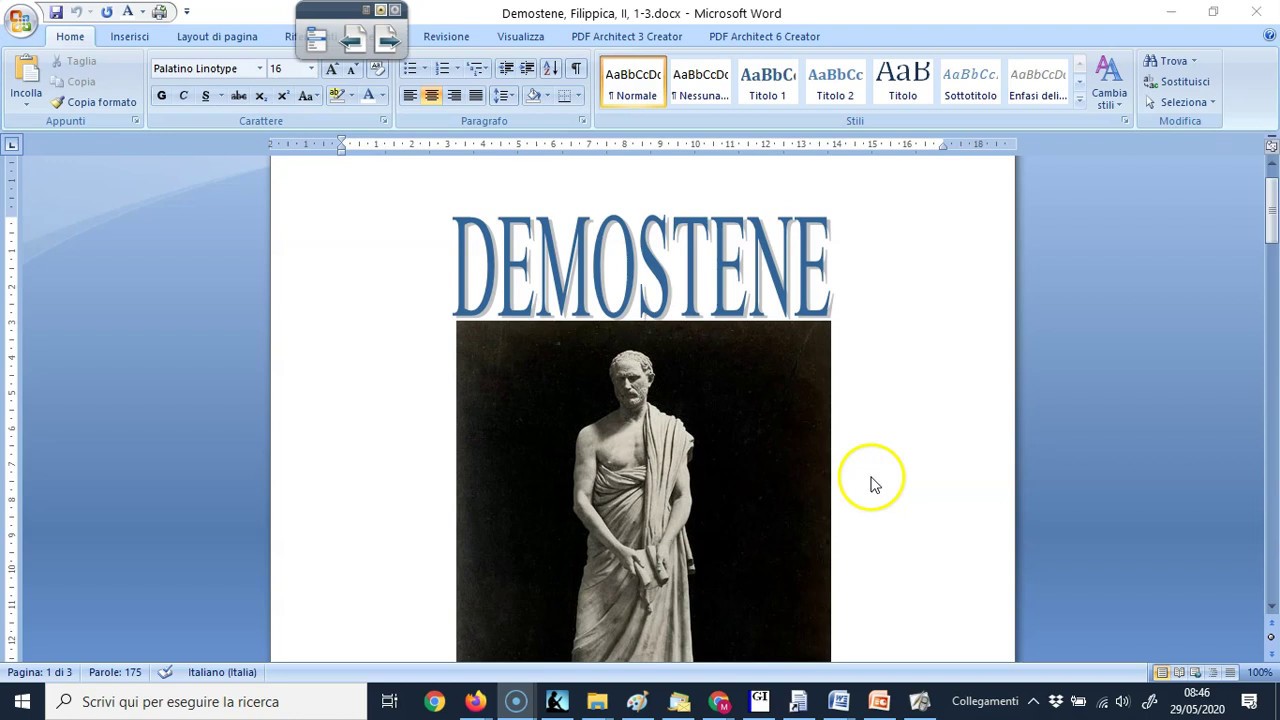Click Cambia stili change styles icon
This screenshot has width=1280, height=720.
coord(1109,83)
